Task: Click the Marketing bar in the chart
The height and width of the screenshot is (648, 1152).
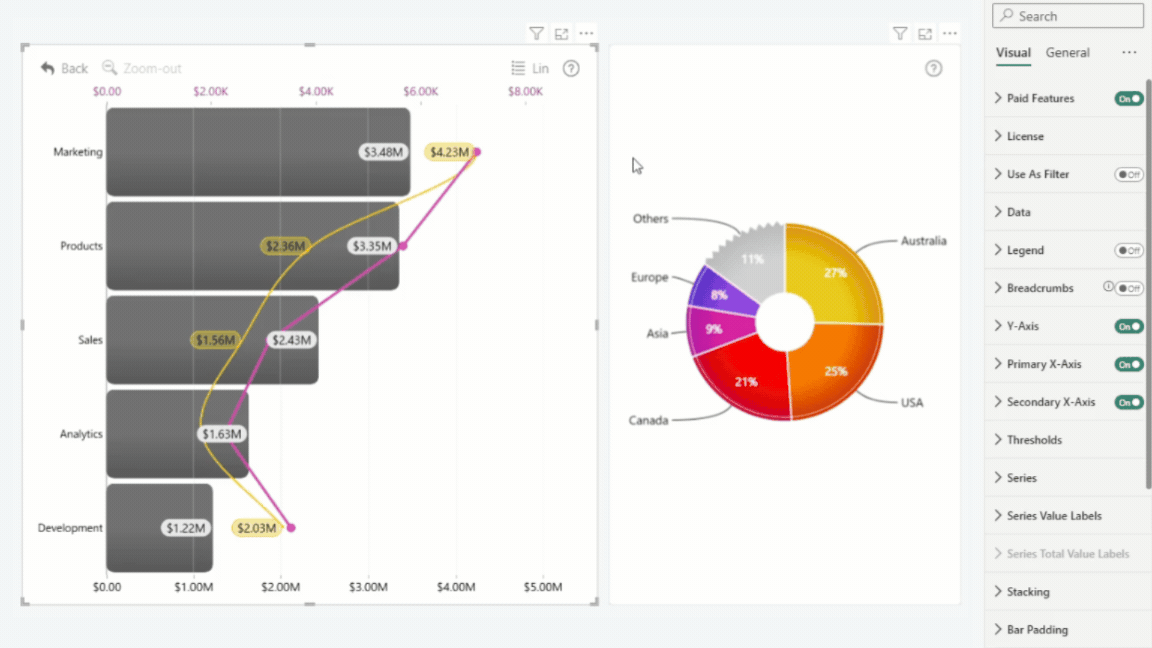Action: [258, 152]
